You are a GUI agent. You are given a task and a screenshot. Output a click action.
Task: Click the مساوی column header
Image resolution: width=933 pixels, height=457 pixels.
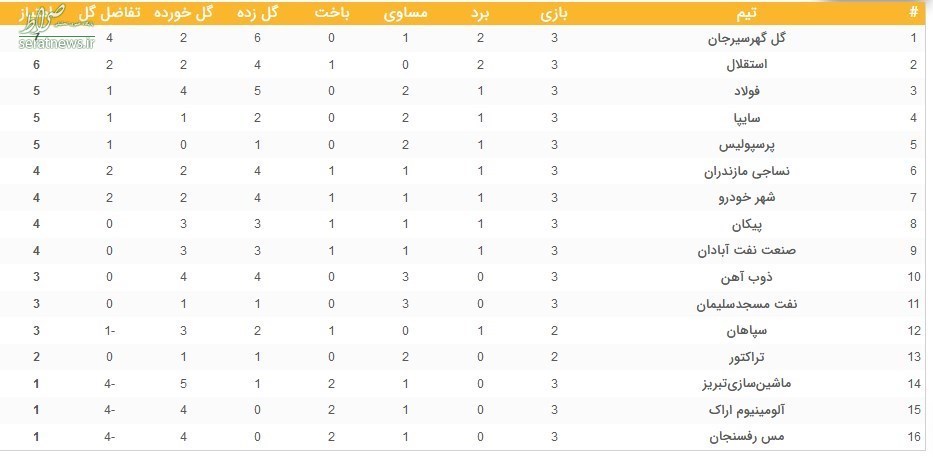tap(405, 14)
